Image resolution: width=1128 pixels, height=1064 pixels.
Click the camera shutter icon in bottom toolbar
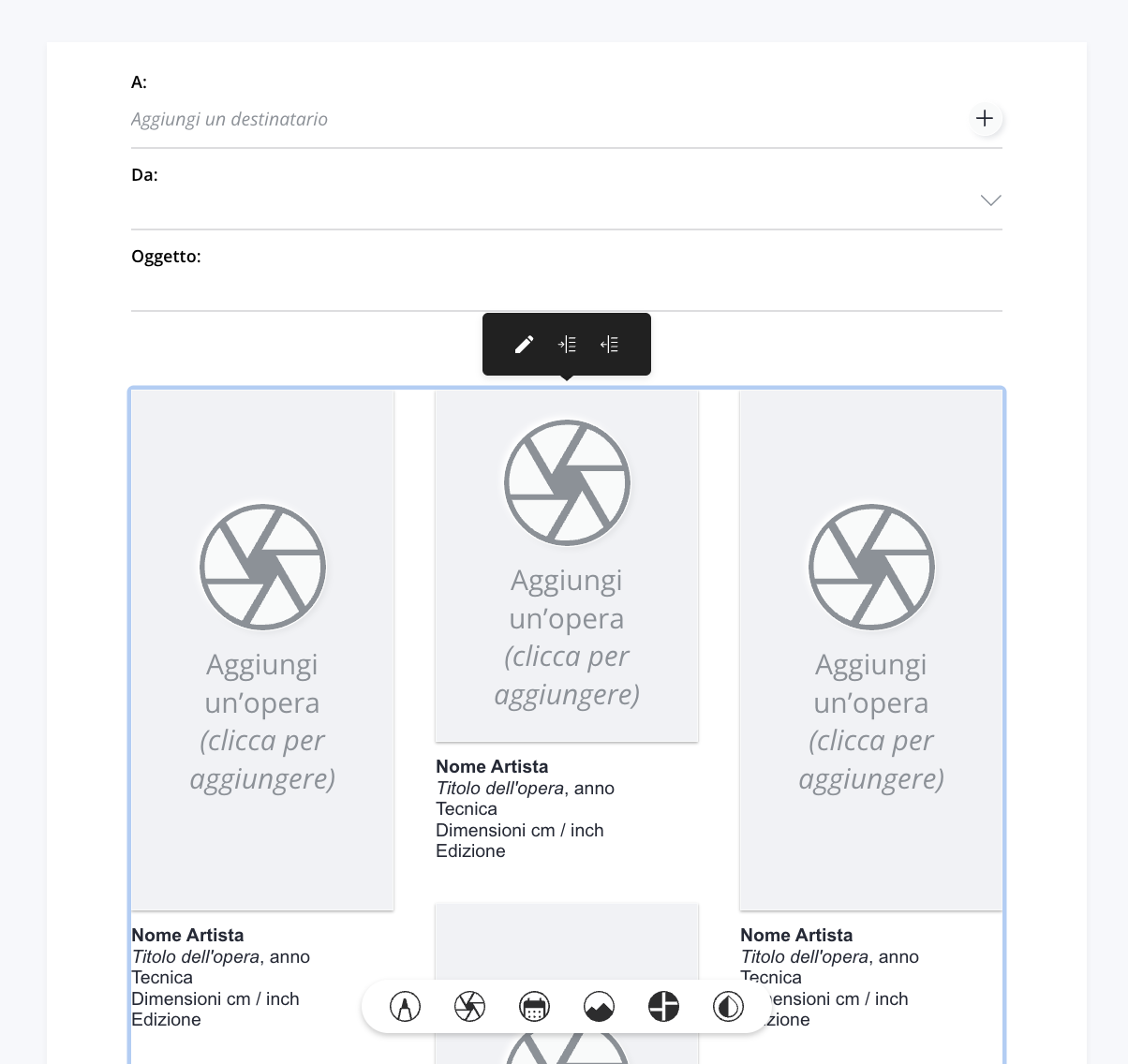click(469, 1007)
